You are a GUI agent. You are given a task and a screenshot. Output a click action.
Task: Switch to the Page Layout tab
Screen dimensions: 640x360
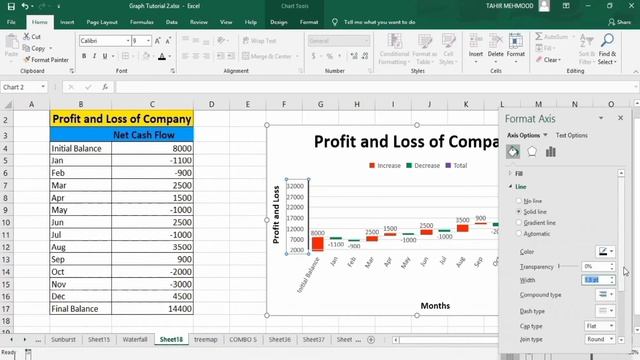click(102, 22)
